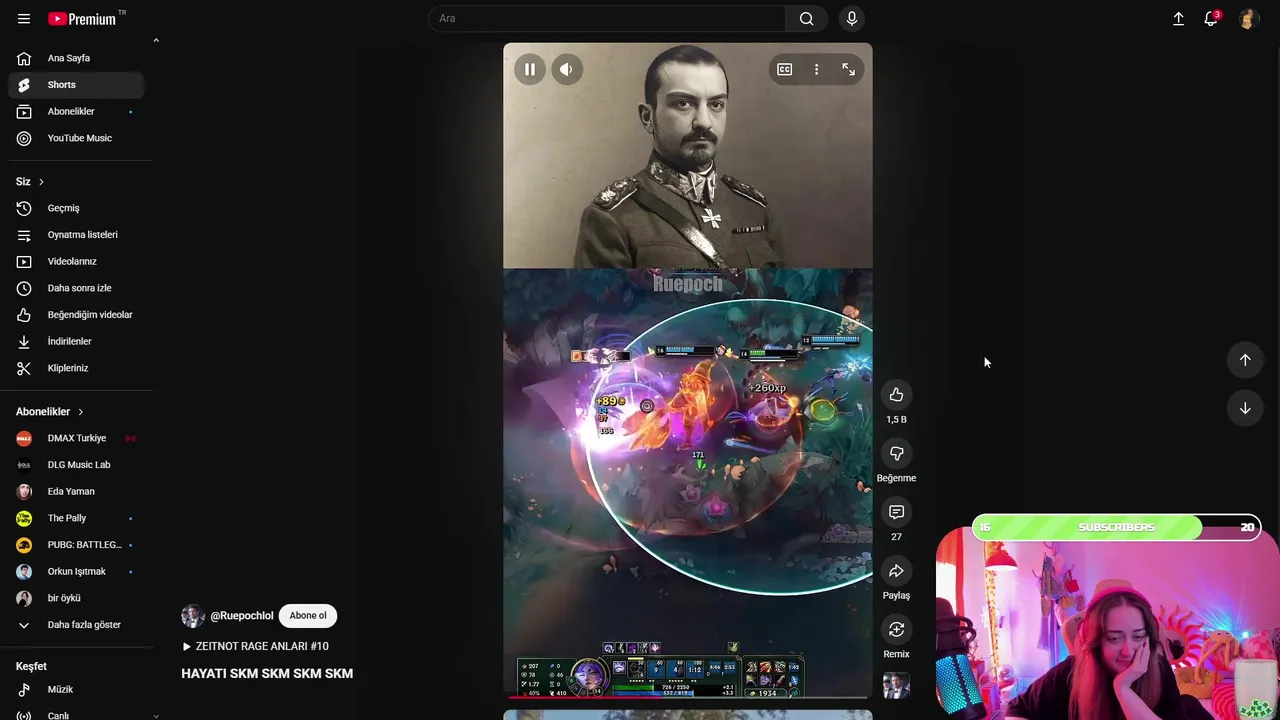Click sidebar scroll down arrow
The image size is (1280, 720).
156,715
